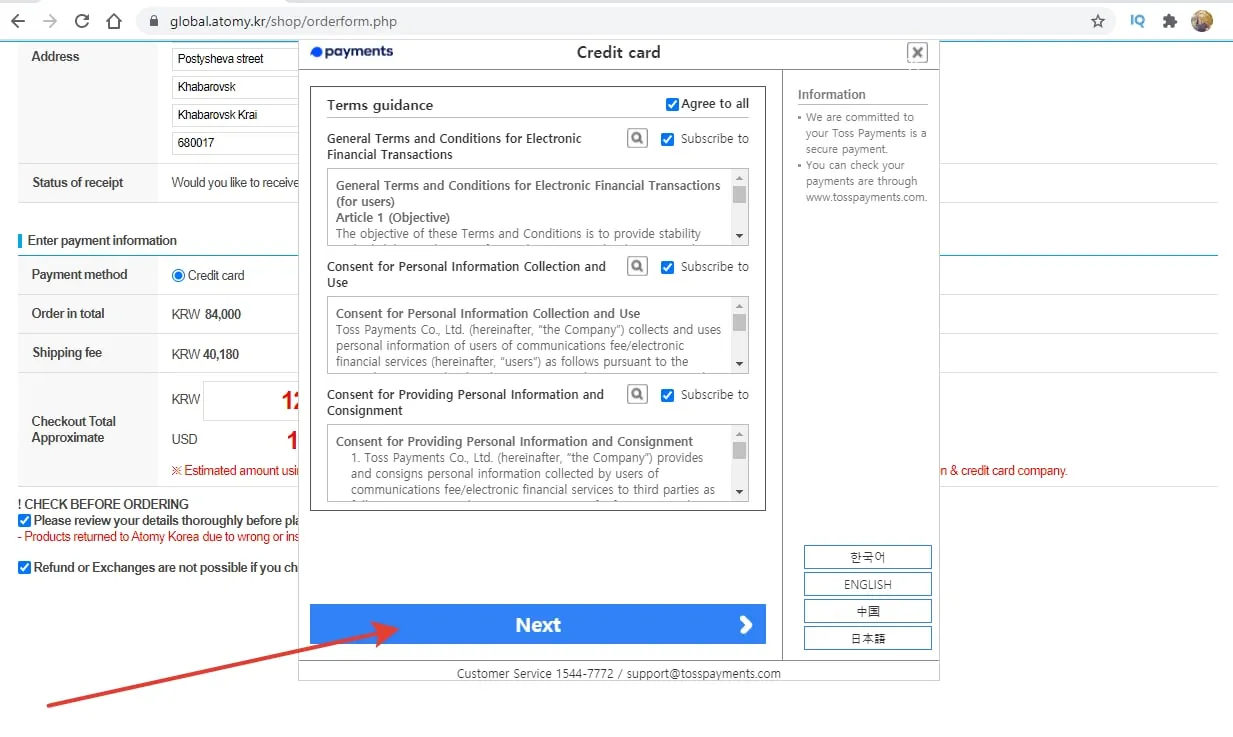Viewport: 1233px width, 737px height.
Task: Open the Chrome profile avatar
Action: pyautogui.click(x=1202, y=21)
